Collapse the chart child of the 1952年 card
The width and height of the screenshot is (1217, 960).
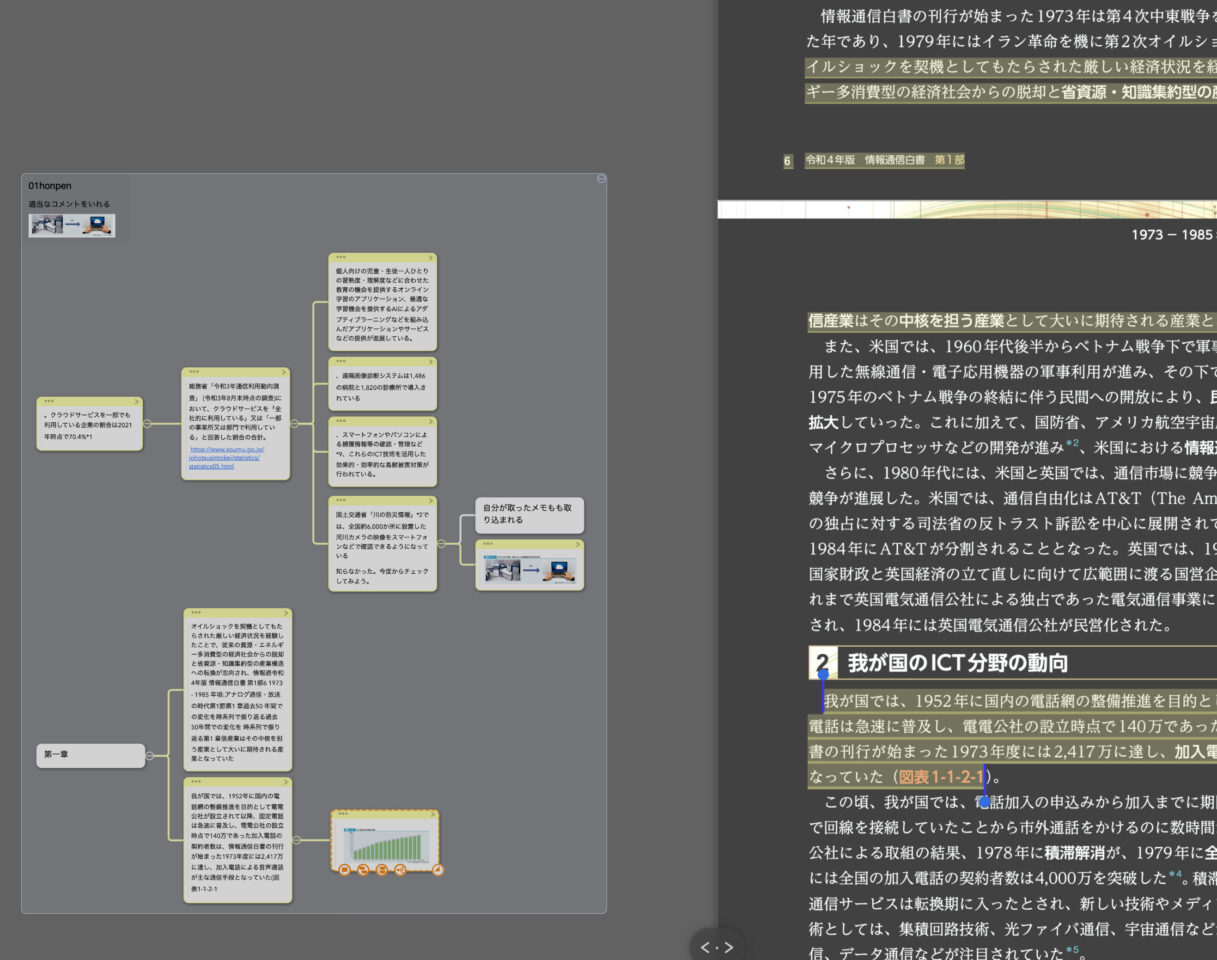(297, 839)
